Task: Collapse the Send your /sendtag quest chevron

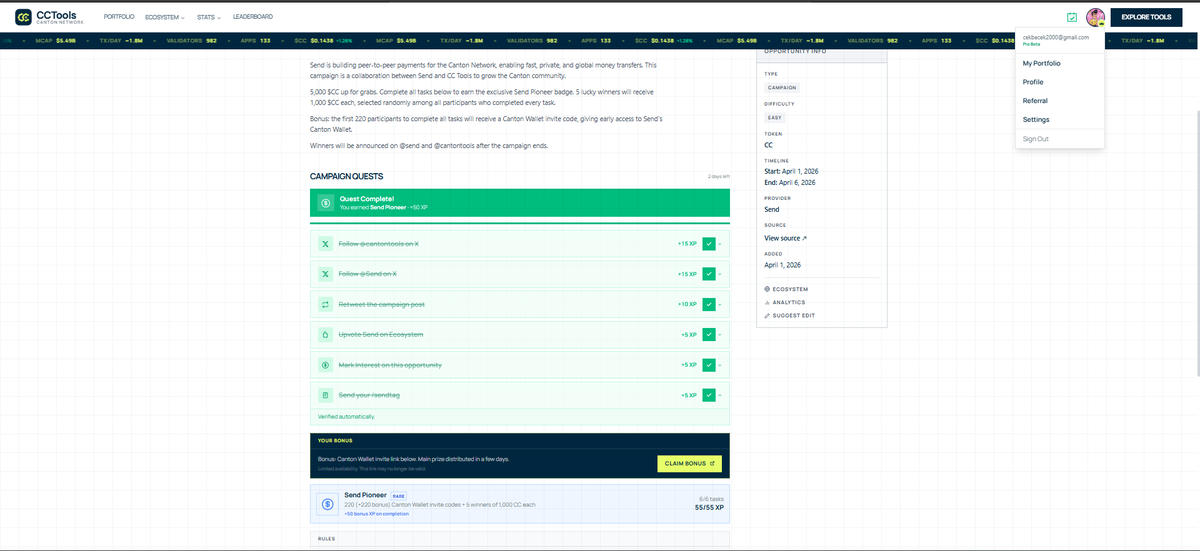Action: coord(721,395)
